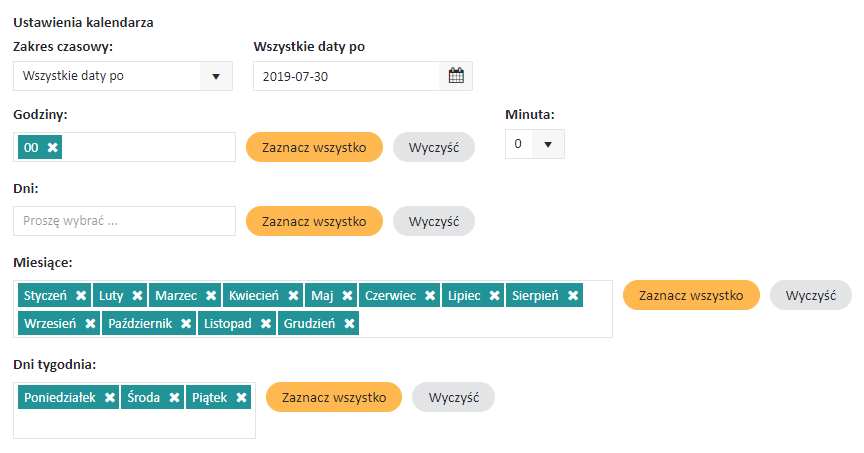
Task: Delete Kwiecień tag from months
Action: pos(293,296)
